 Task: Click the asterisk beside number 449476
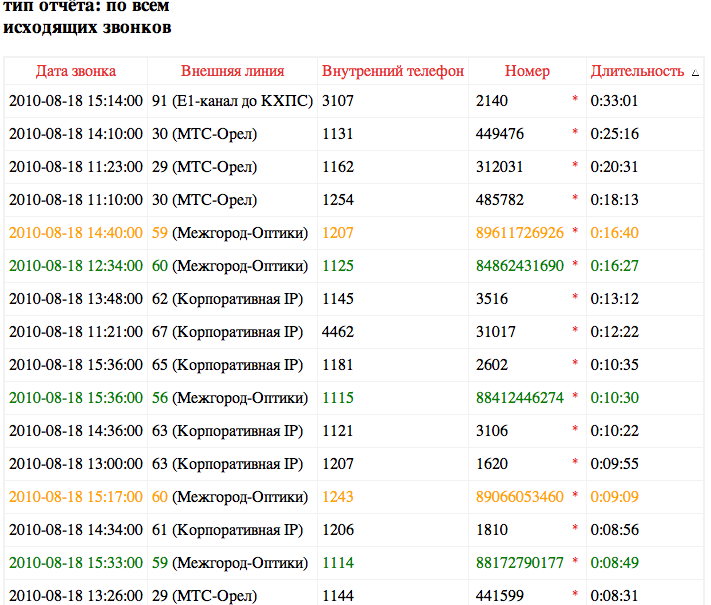click(x=574, y=134)
